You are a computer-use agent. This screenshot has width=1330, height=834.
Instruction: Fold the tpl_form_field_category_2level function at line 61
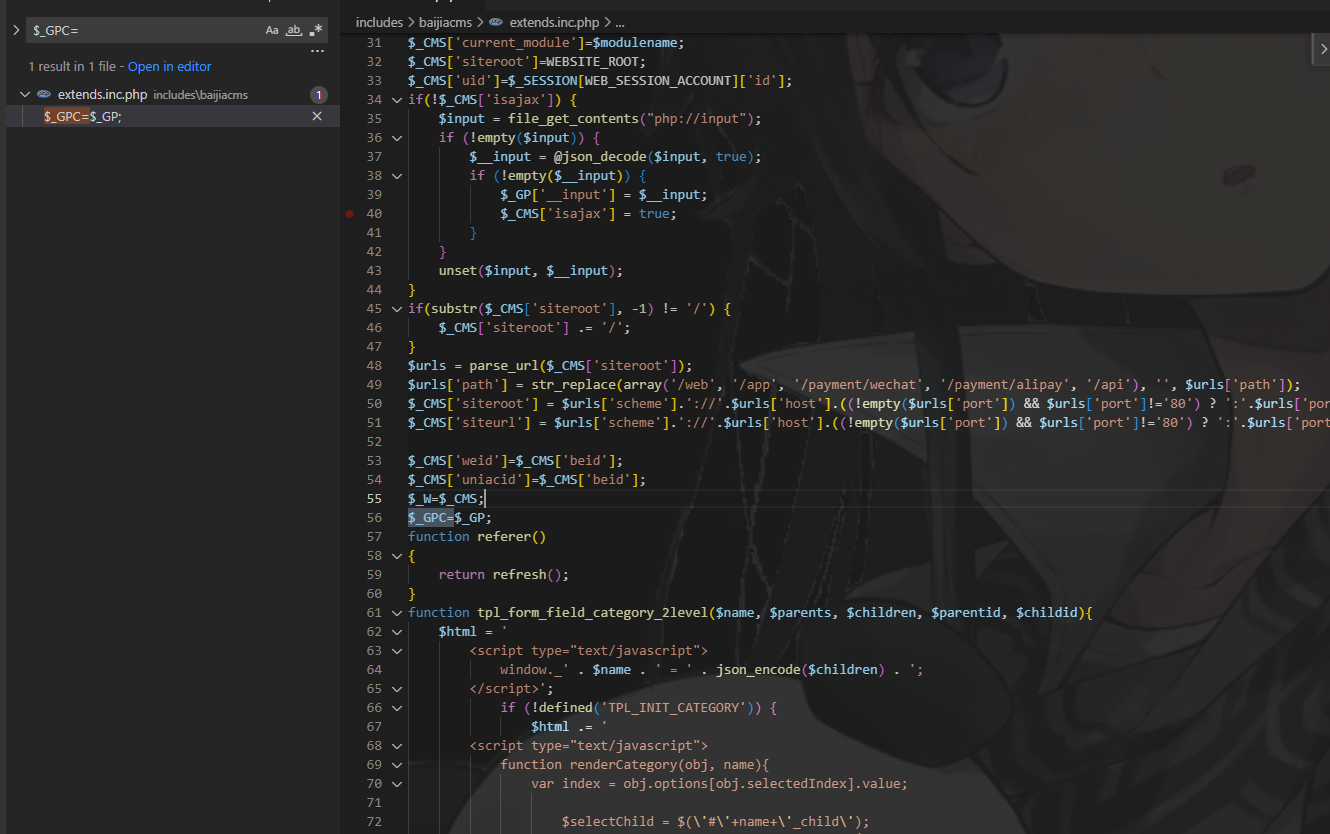pyautogui.click(x=397, y=613)
